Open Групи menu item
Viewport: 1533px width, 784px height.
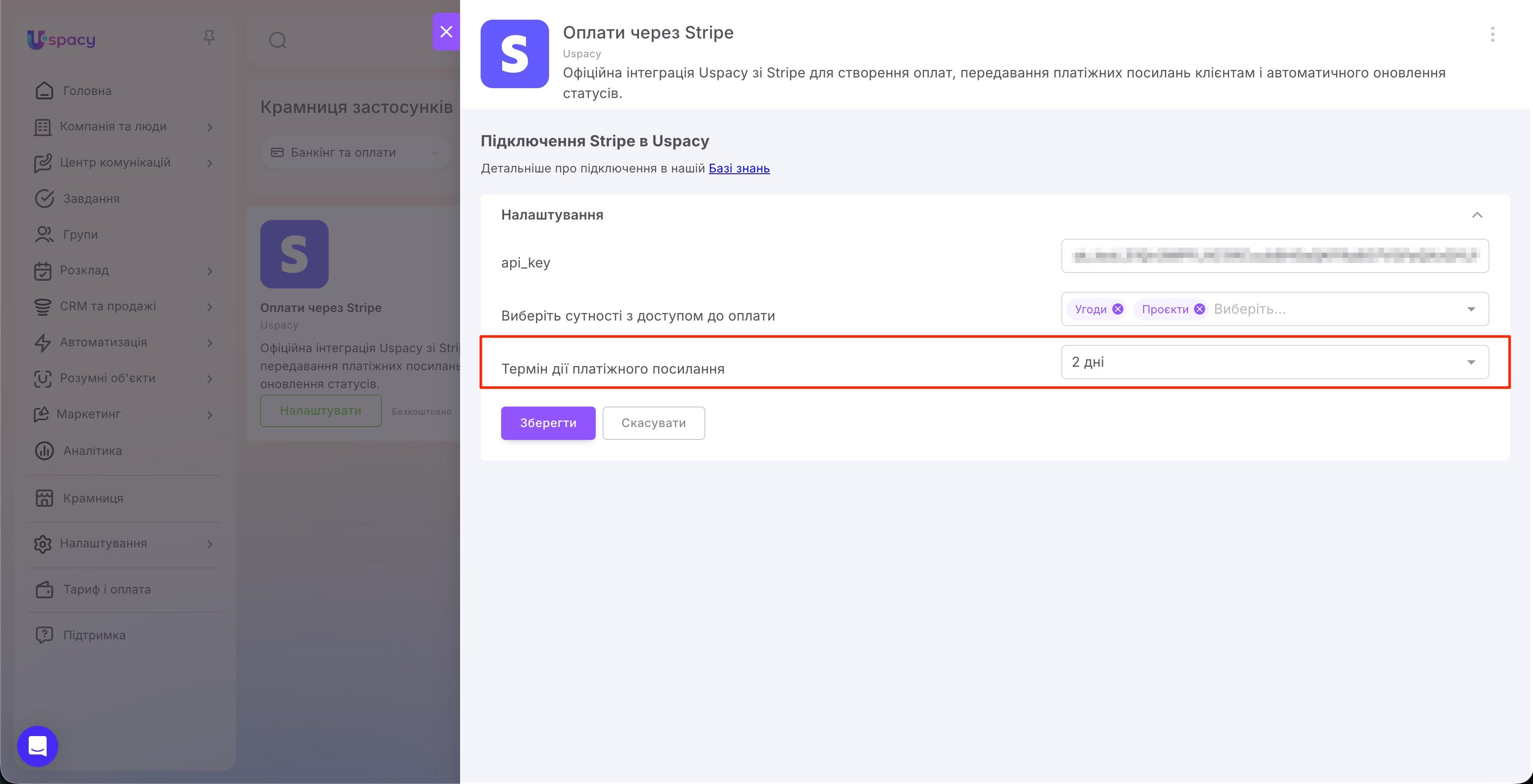[81, 235]
